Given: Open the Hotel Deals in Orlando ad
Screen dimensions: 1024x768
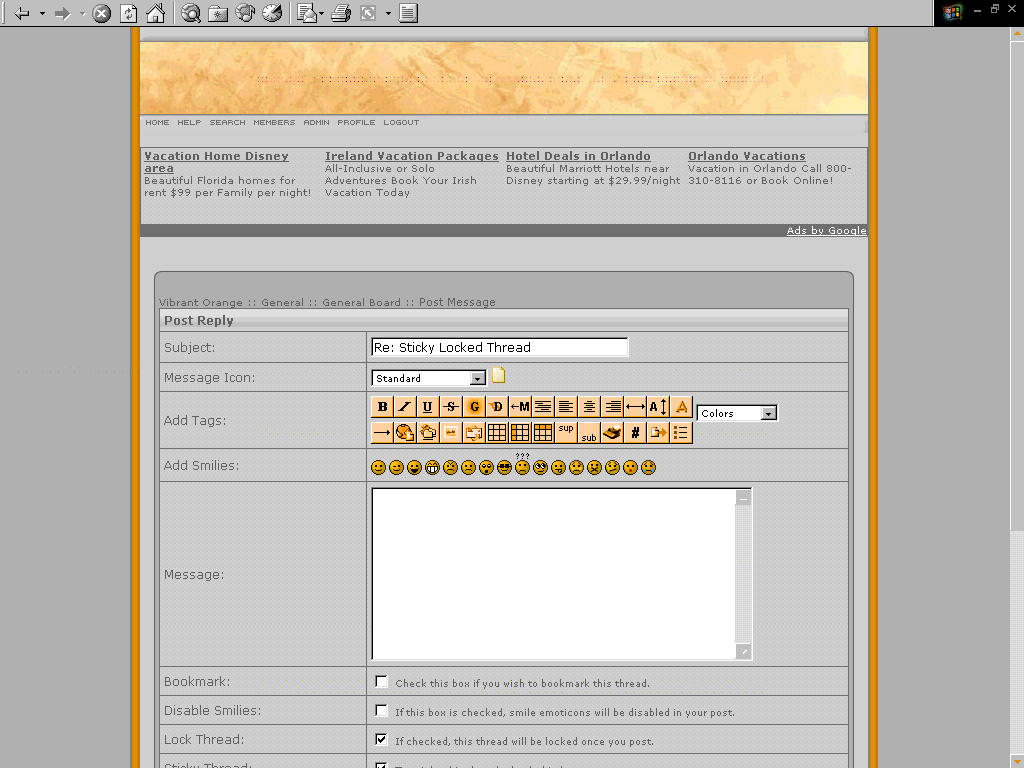Looking at the screenshot, I should coord(578,156).
